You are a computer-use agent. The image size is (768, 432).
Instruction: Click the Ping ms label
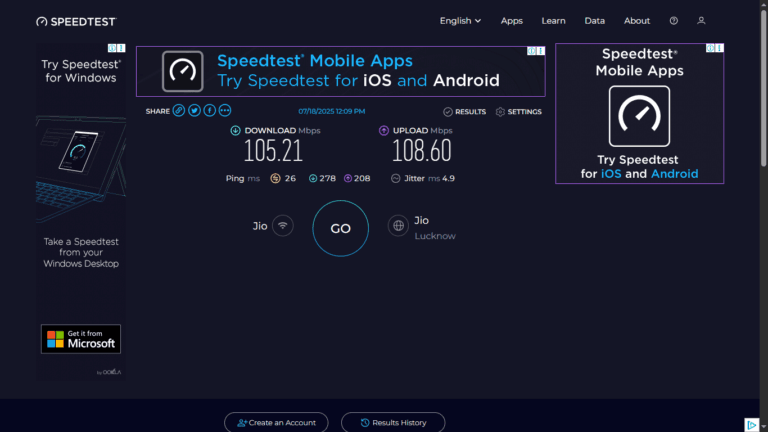point(242,178)
